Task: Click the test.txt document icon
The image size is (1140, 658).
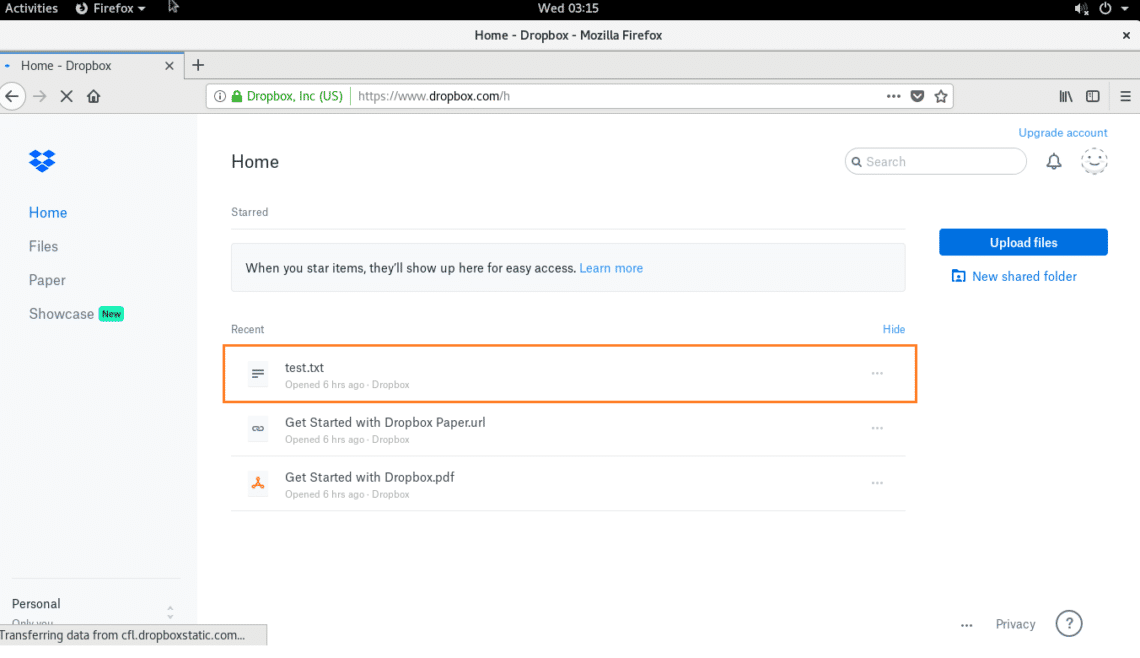Action: point(258,374)
